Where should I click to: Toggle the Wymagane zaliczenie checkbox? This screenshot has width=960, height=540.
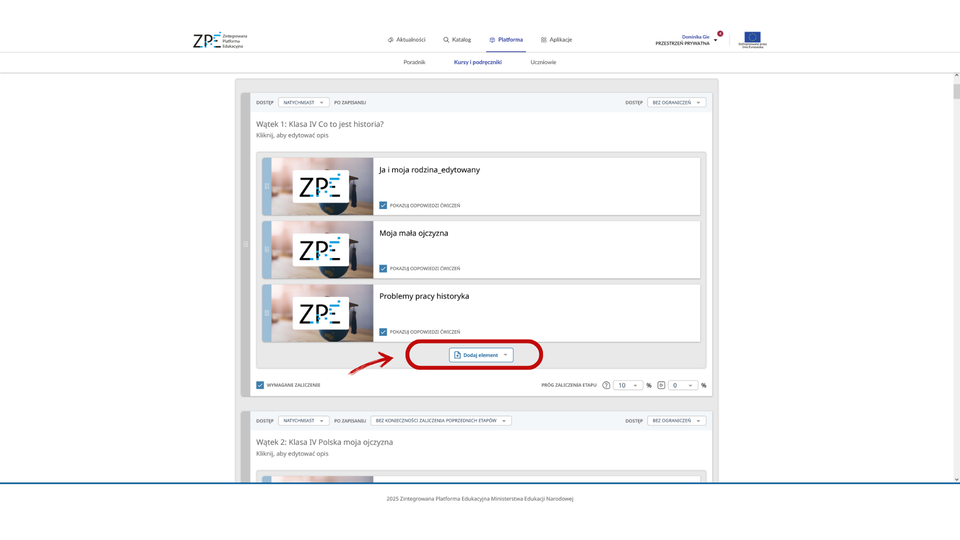coord(260,385)
